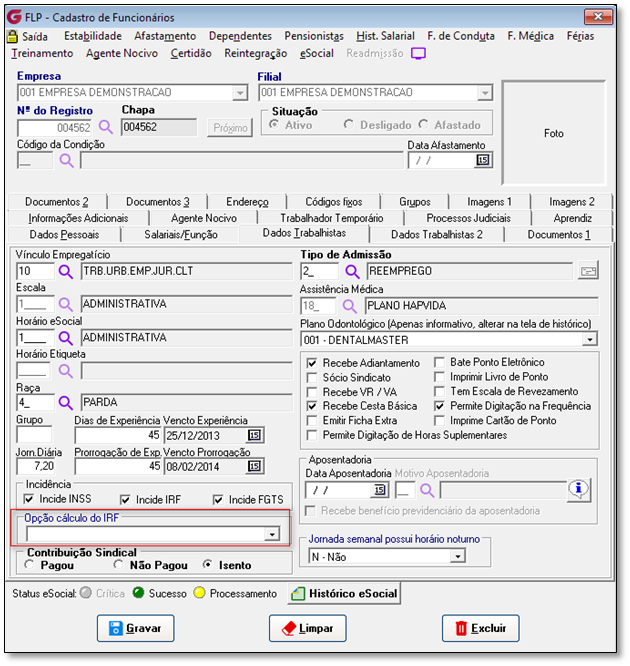The width and height of the screenshot is (630, 666).
Task: Click Escala lookup magnifier icon
Action: pyautogui.click(x=65, y=304)
